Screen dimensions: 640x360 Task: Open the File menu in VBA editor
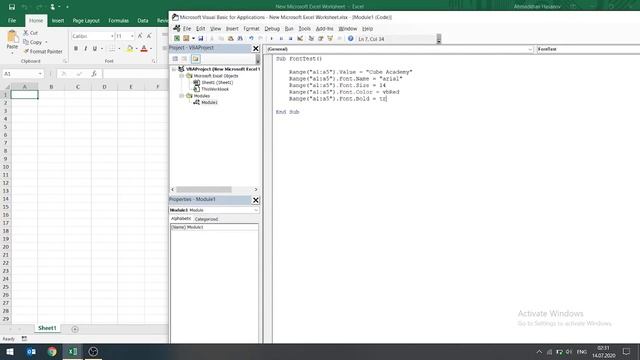187,29
